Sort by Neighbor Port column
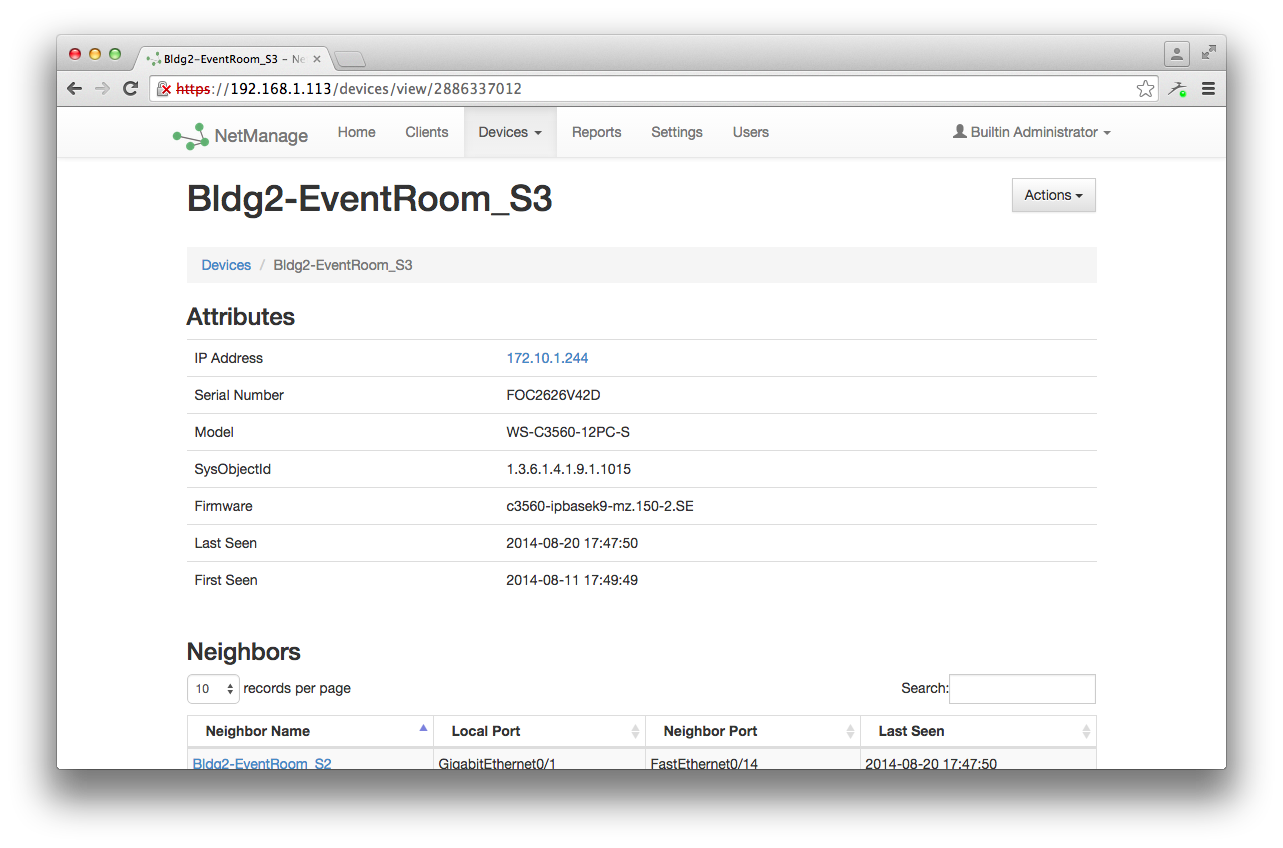The height and width of the screenshot is (848, 1283). [753, 731]
